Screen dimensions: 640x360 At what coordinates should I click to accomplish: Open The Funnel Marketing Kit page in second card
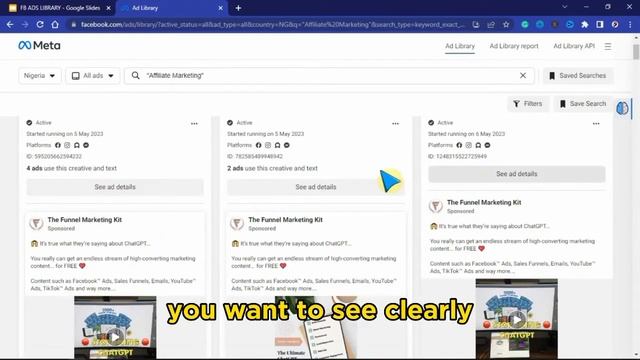[x=285, y=220]
